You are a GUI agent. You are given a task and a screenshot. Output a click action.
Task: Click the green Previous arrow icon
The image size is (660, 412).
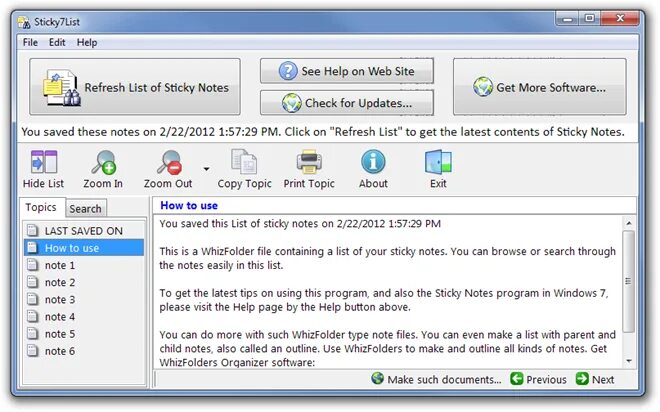click(x=516, y=379)
